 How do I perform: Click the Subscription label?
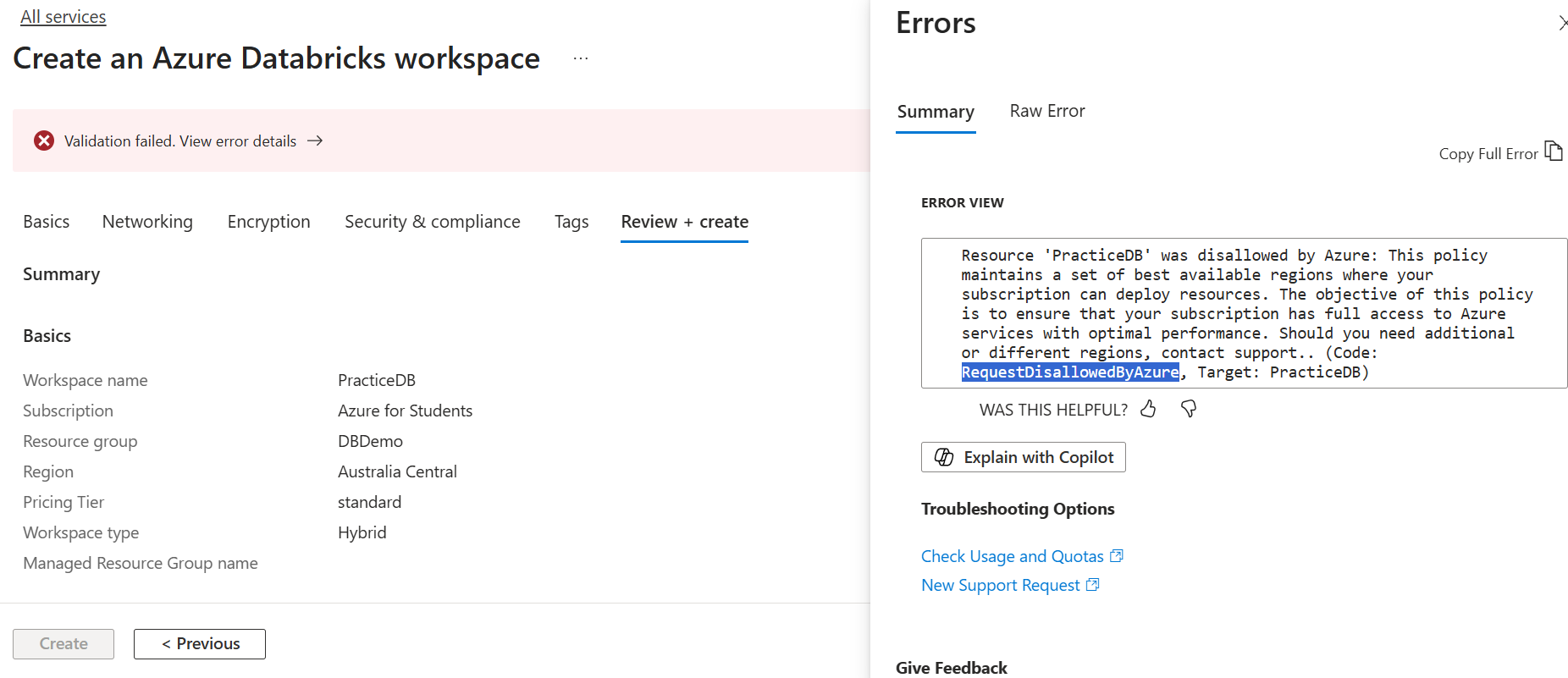(x=68, y=411)
